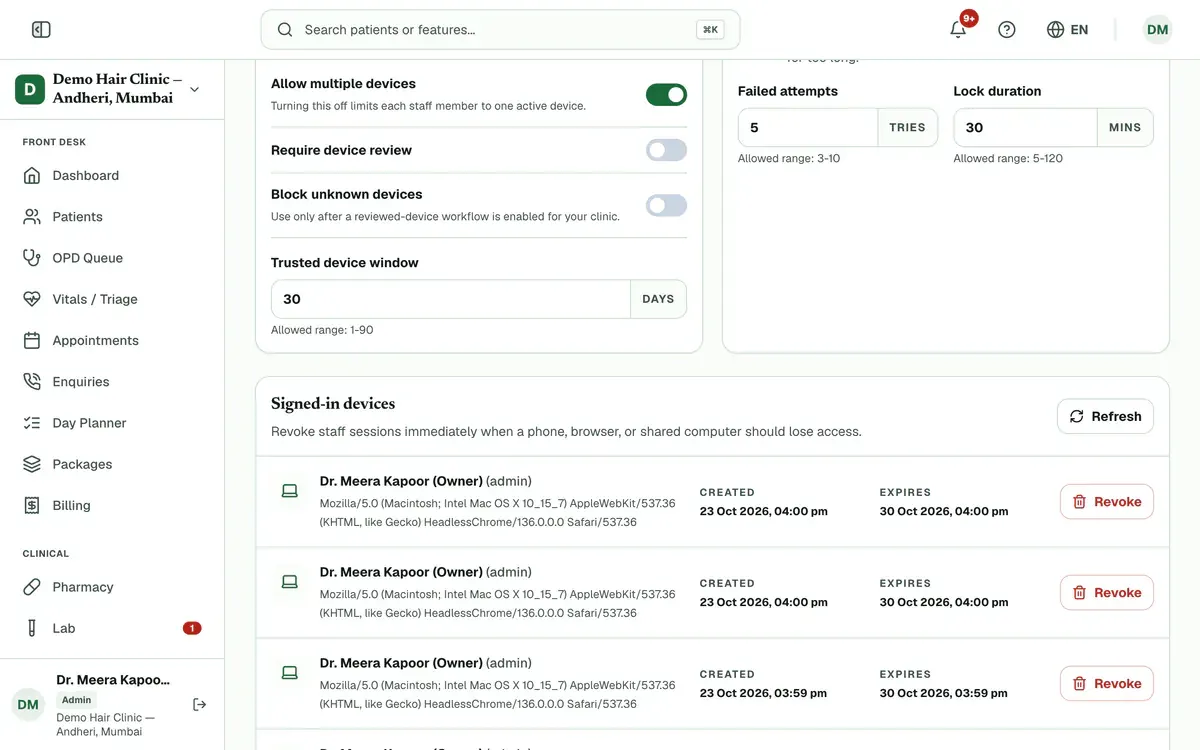The height and width of the screenshot is (750, 1200).
Task: Focus the Search patients or features field
Action: click(500, 30)
